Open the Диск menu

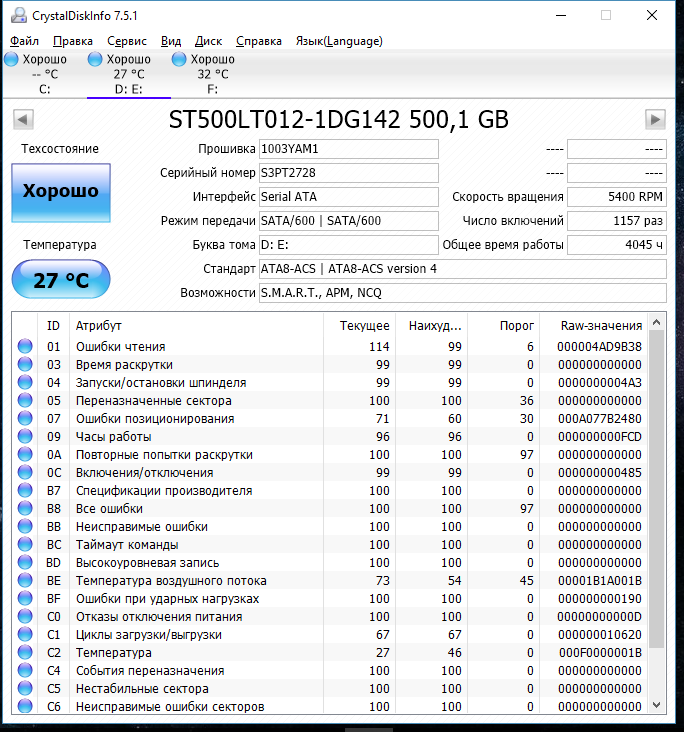(208, 41)
